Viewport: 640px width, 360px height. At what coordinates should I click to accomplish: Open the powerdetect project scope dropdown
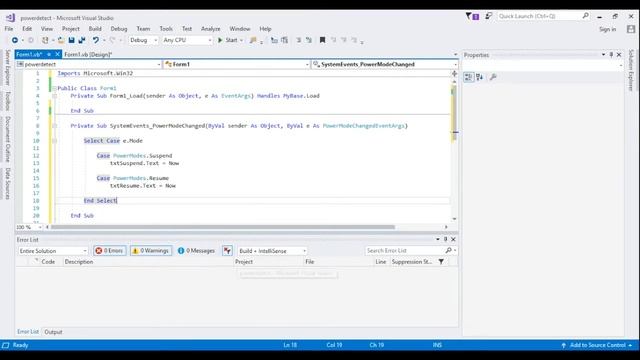pos(89,64)
